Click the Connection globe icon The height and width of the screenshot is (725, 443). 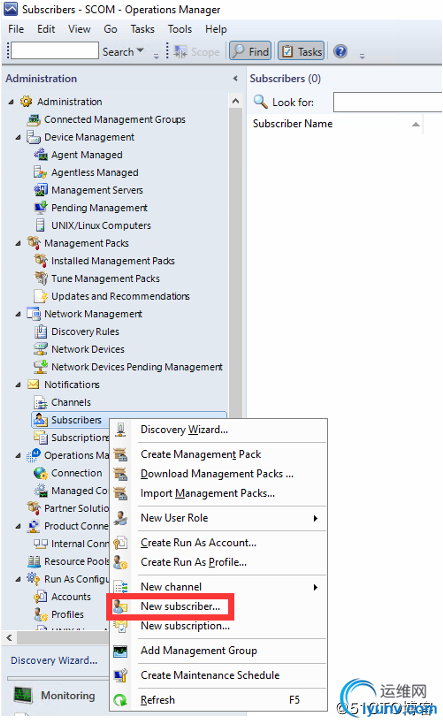41,473
